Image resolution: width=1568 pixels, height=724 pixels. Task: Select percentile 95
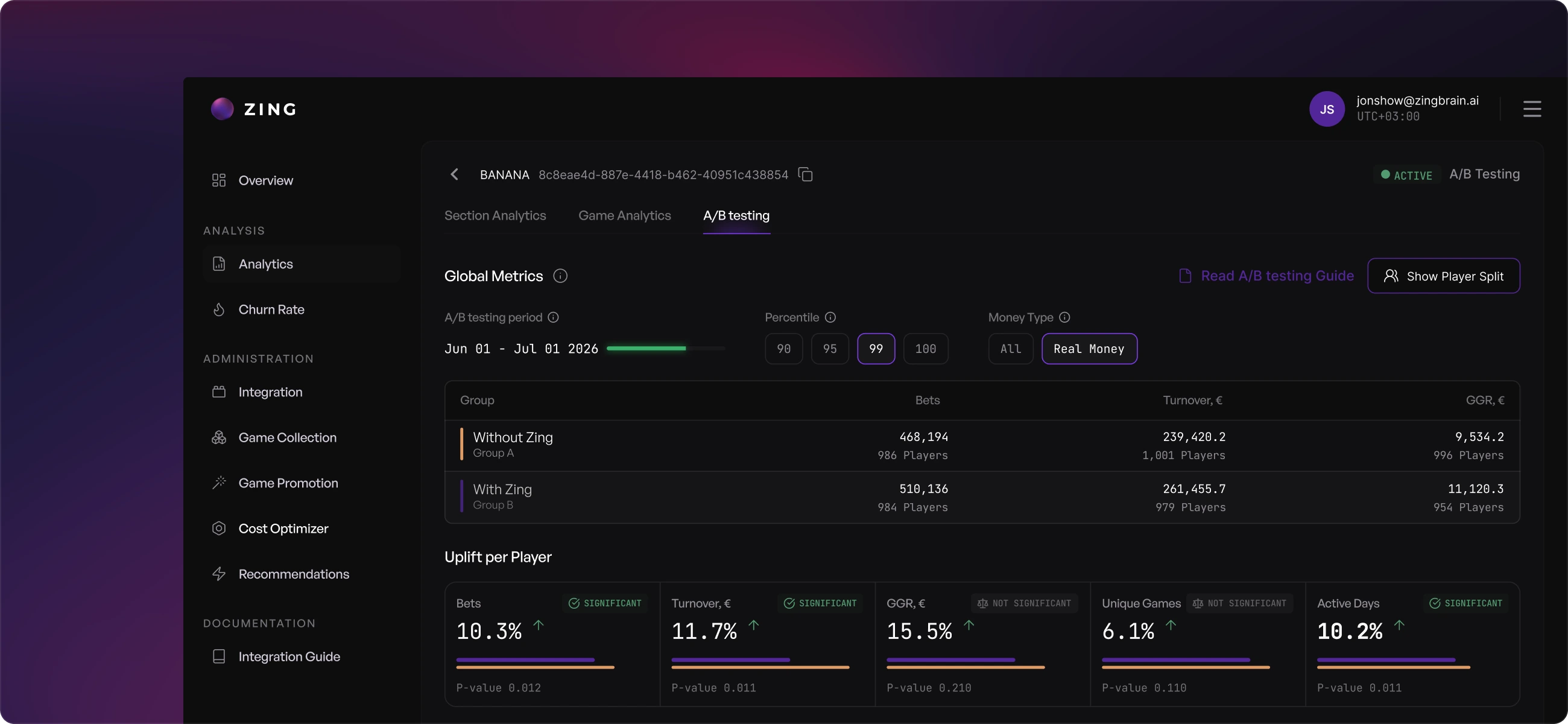pos(830,348)
